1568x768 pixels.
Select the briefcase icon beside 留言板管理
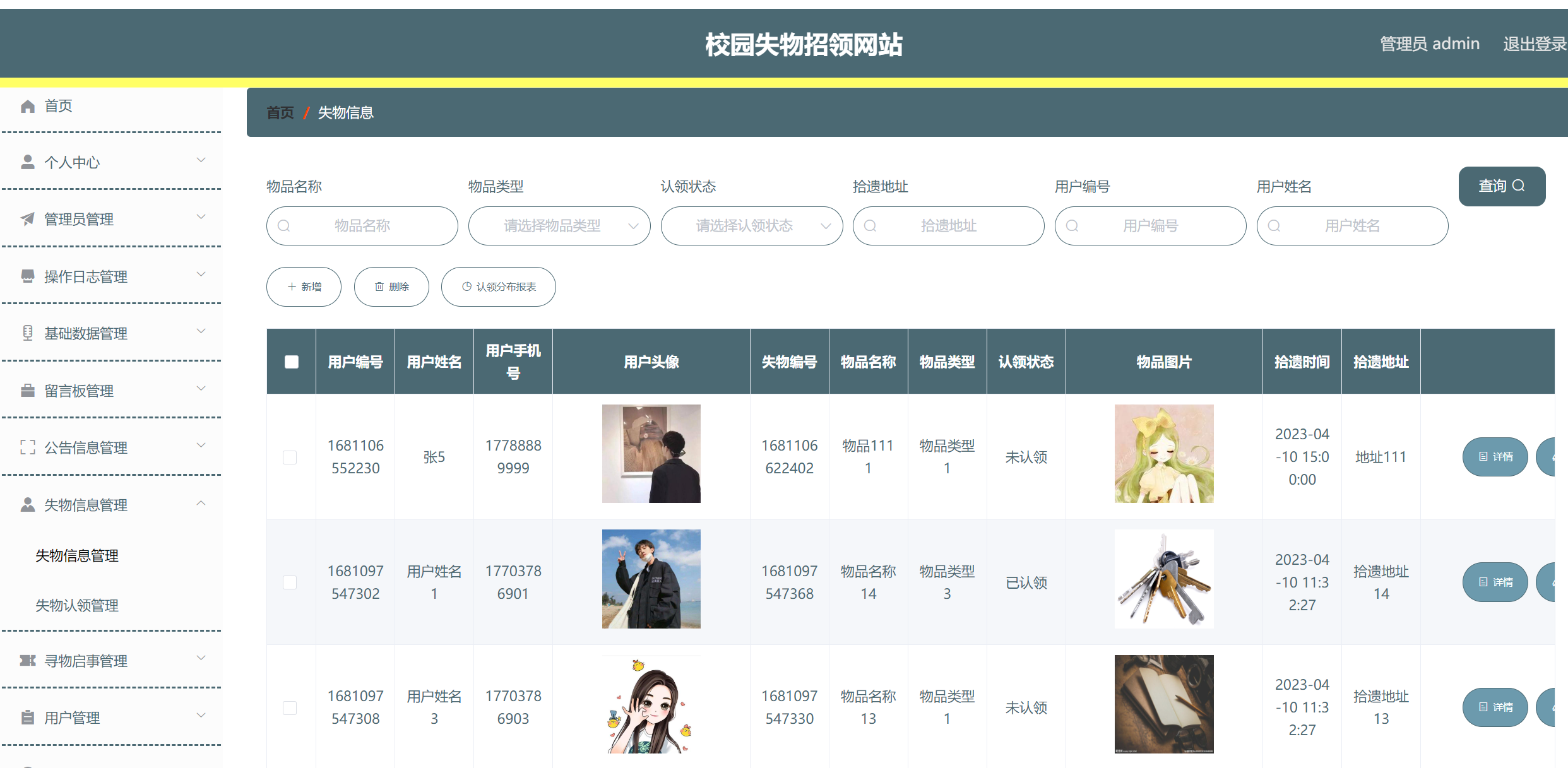pyautogui.click(x=28, y=390)
